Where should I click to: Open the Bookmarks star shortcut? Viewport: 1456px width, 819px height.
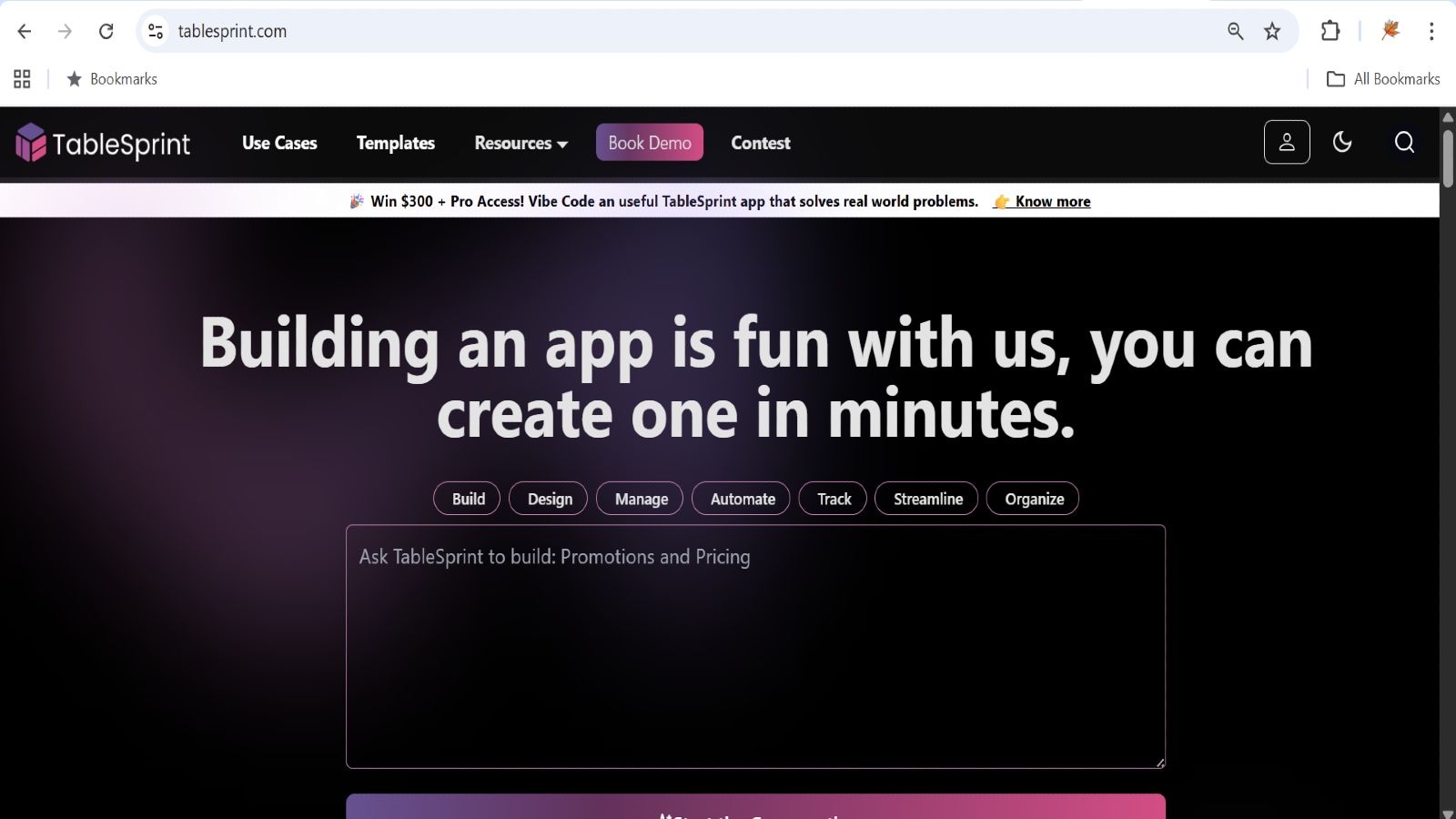coord(112,79)
